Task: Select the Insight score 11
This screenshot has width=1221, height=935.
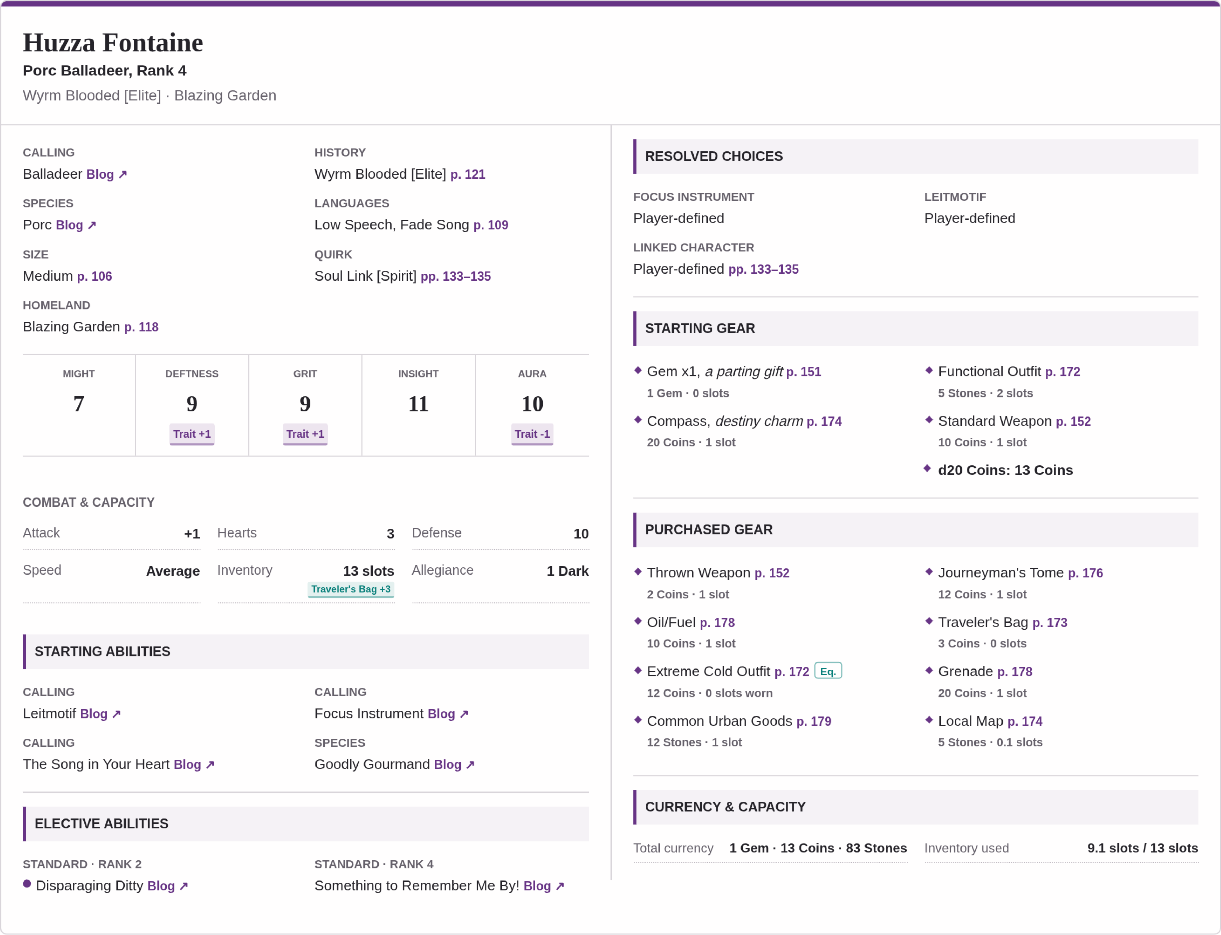Action: [418, 404]
